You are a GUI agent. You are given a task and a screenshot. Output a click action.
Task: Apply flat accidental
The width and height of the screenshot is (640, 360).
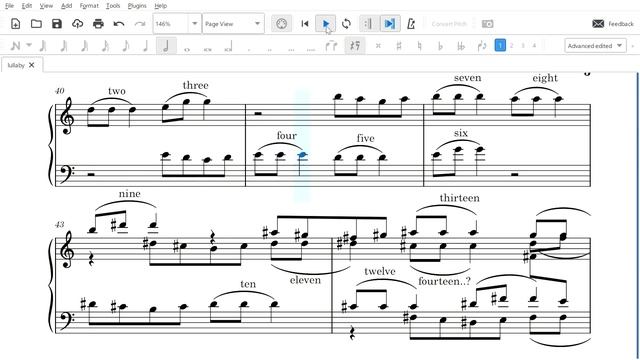(x=440, y=46)
